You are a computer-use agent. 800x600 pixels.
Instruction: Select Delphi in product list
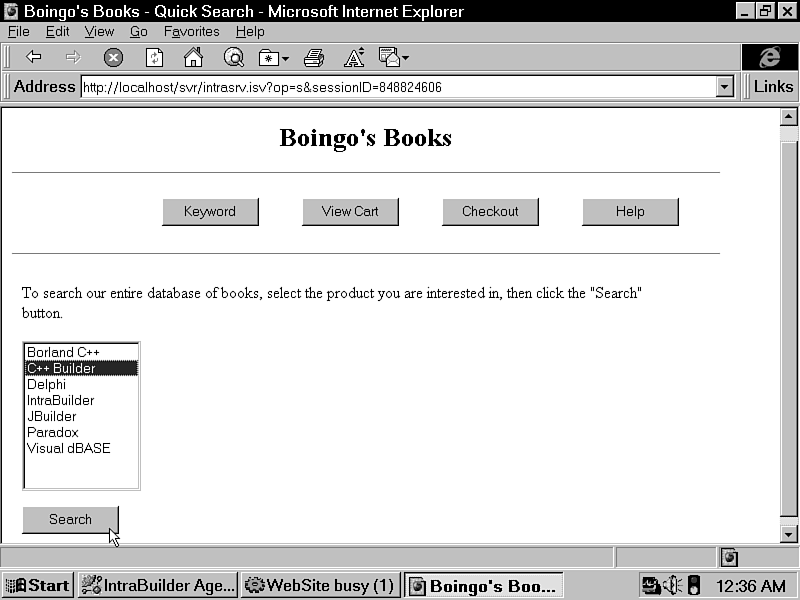pos(82,384)
